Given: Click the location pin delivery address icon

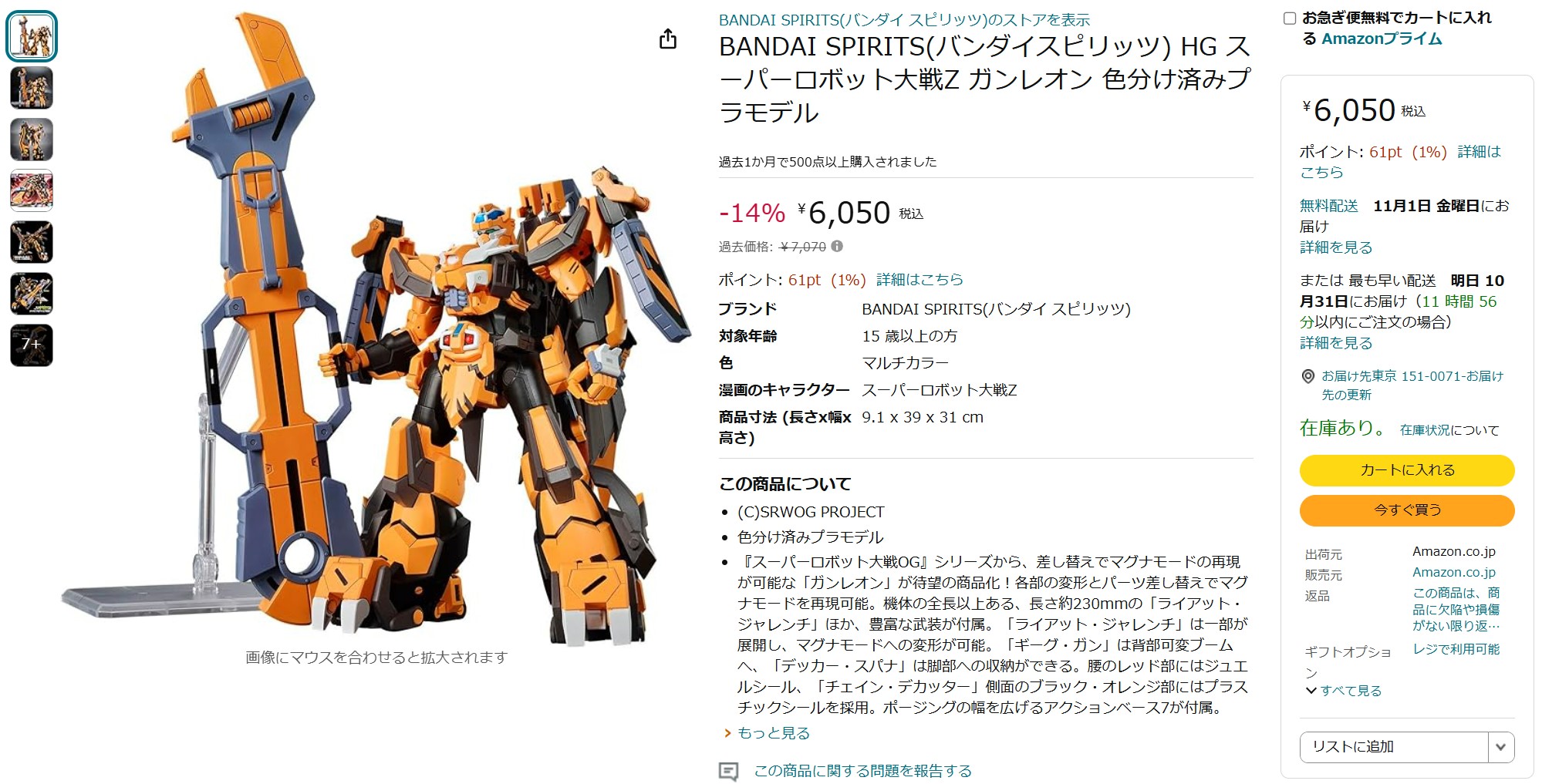Looking at the screenshot, I should [x=1308, y=376].
